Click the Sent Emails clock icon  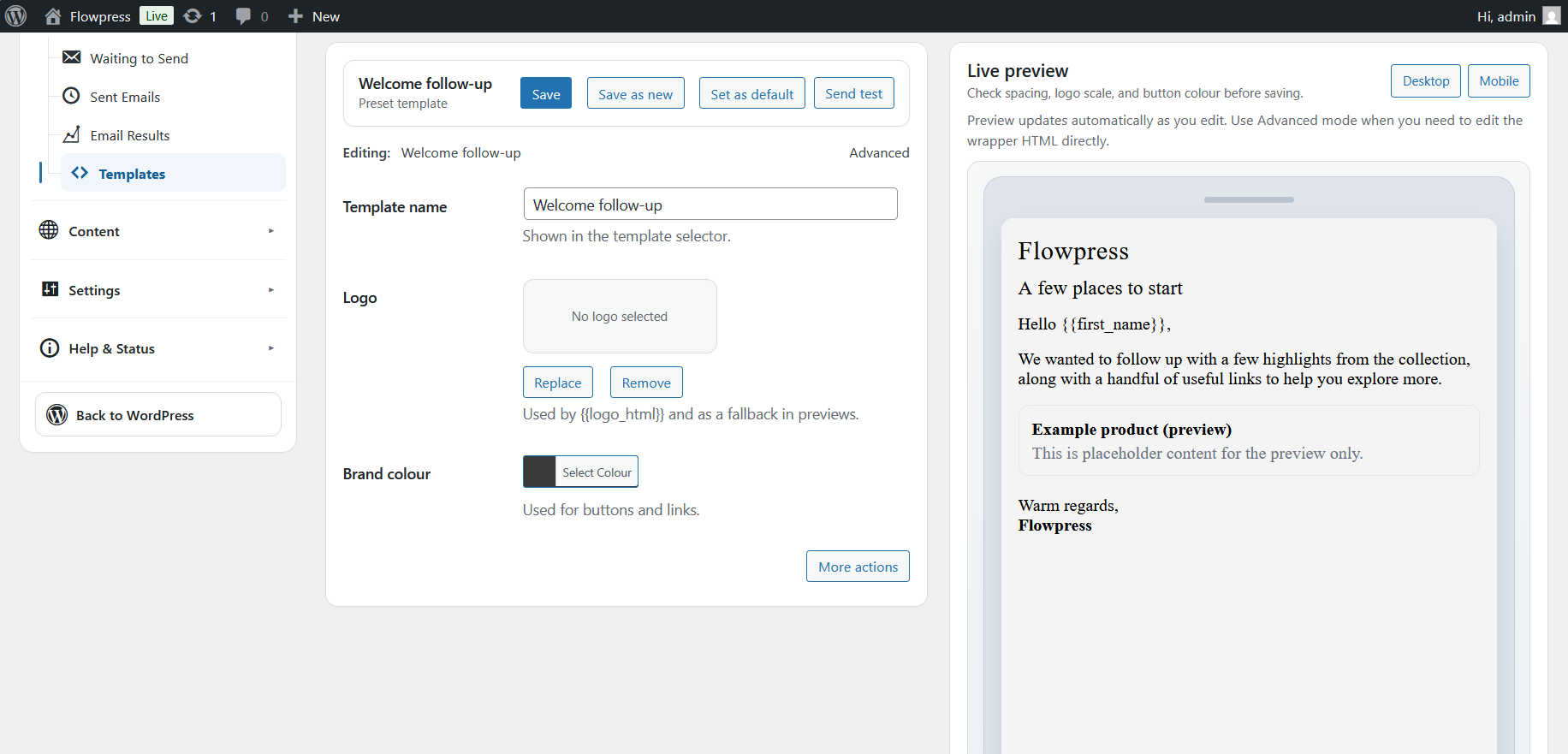pos(72,96)
